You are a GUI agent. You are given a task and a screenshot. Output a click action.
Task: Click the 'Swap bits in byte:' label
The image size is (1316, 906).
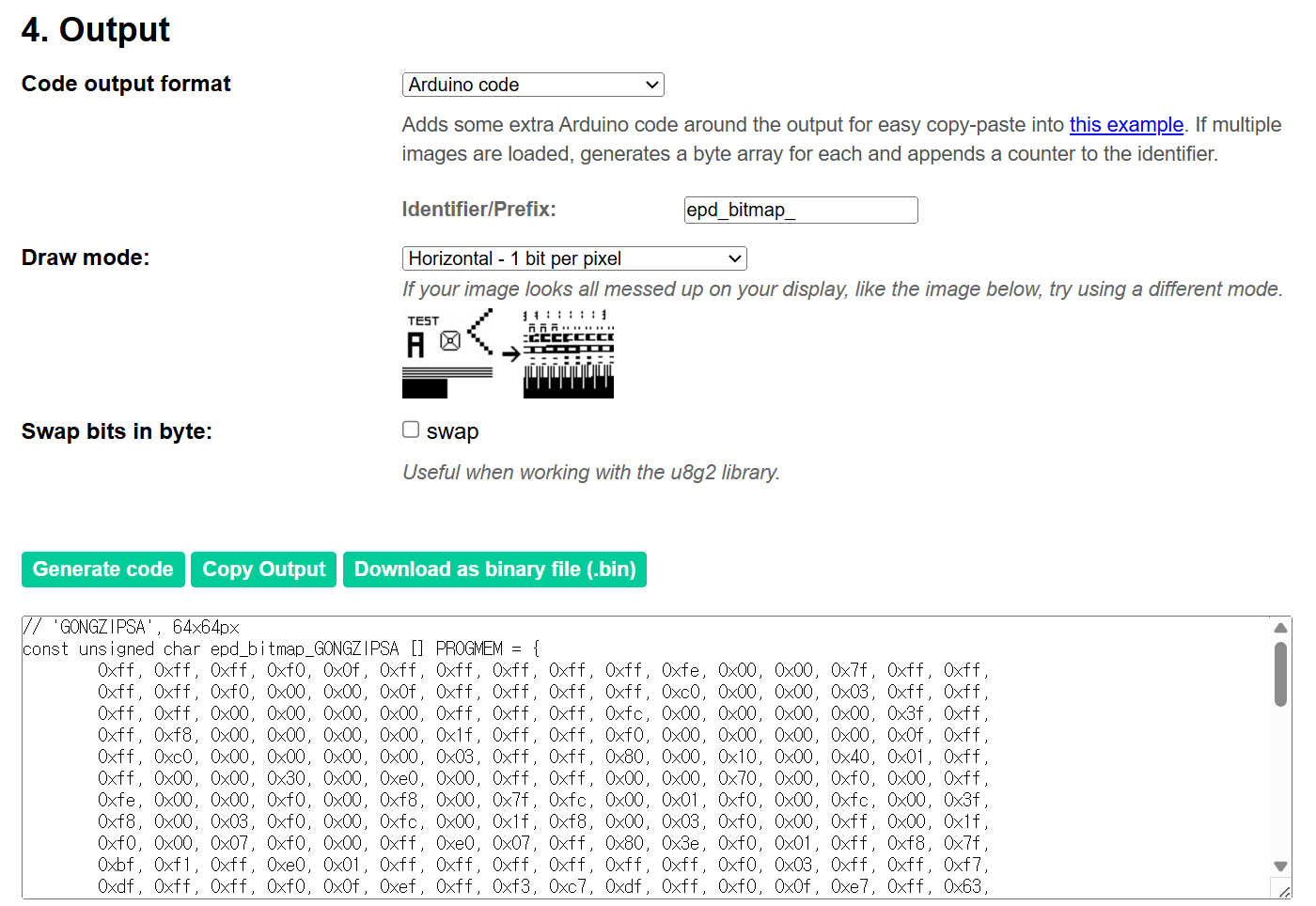(117, 431)
